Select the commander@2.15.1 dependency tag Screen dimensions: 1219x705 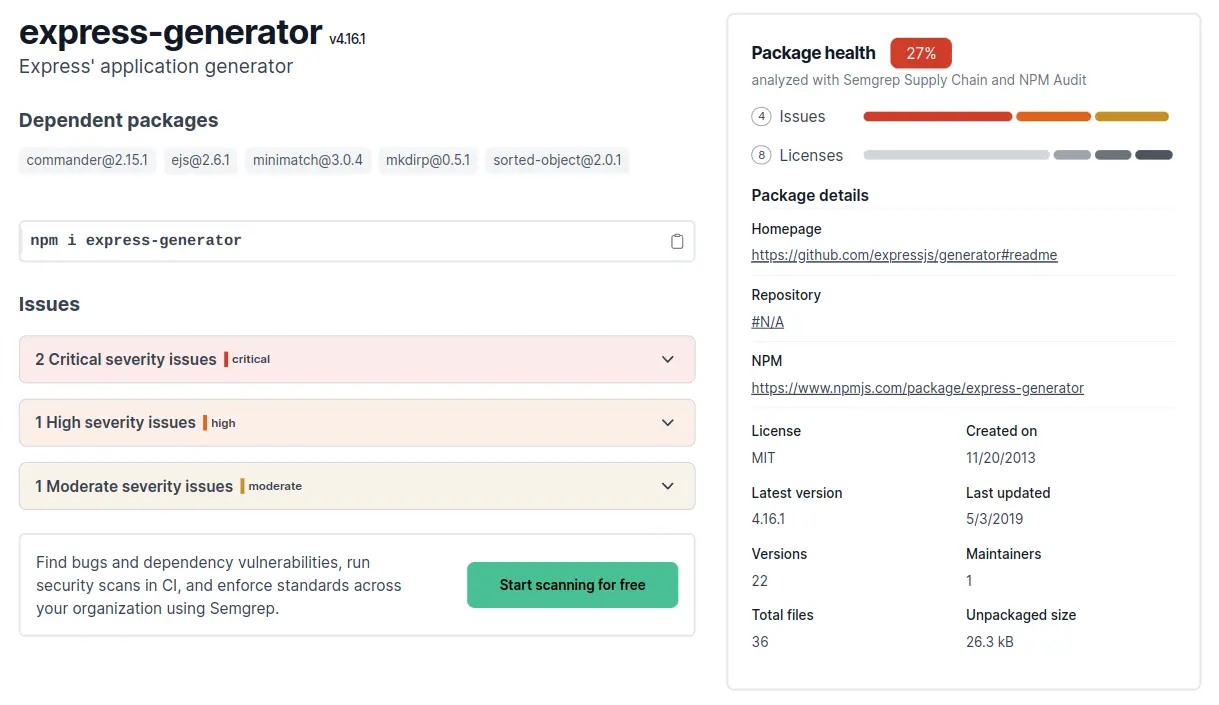tap(87, 160)
